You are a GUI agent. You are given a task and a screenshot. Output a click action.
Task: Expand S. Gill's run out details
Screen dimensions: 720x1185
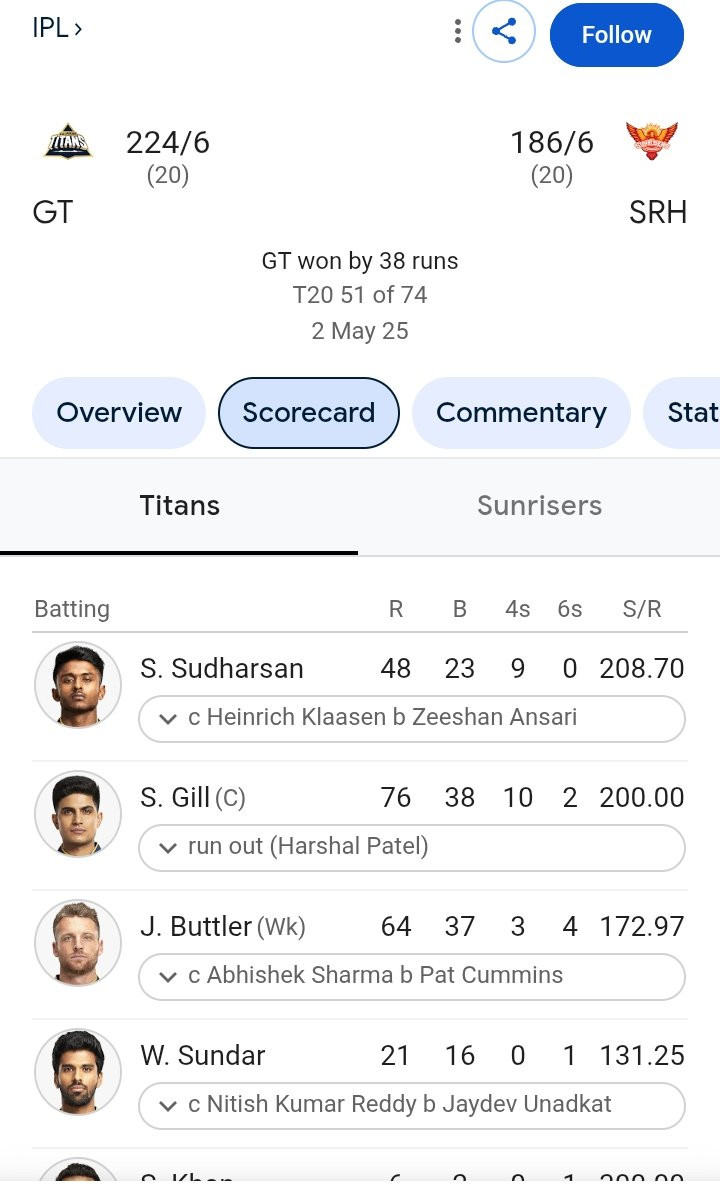pyautogui.click(x=411, y=847)
